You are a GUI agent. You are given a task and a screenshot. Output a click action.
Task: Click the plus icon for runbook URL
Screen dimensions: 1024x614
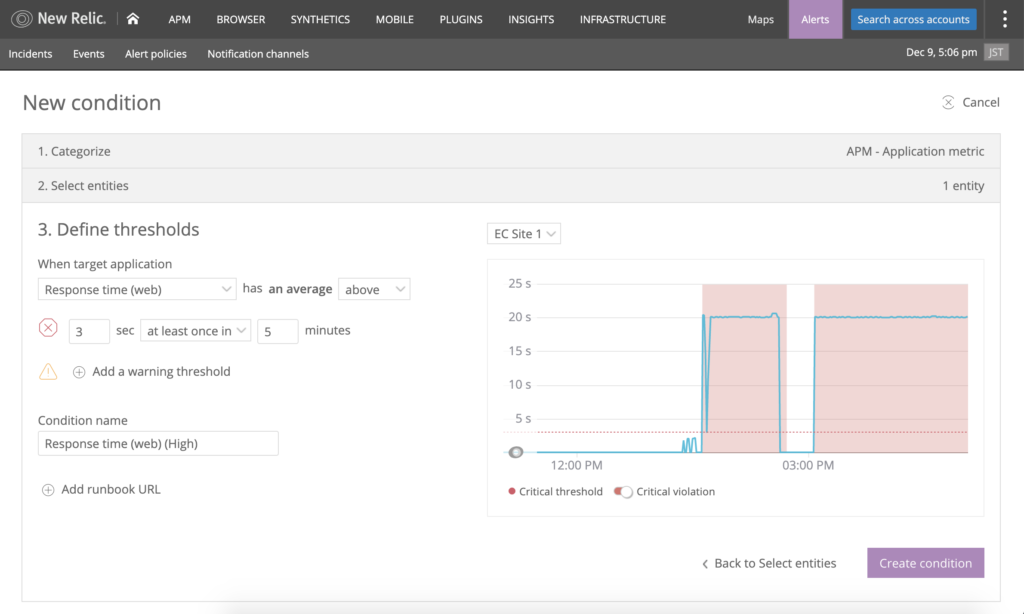[48, 490]
